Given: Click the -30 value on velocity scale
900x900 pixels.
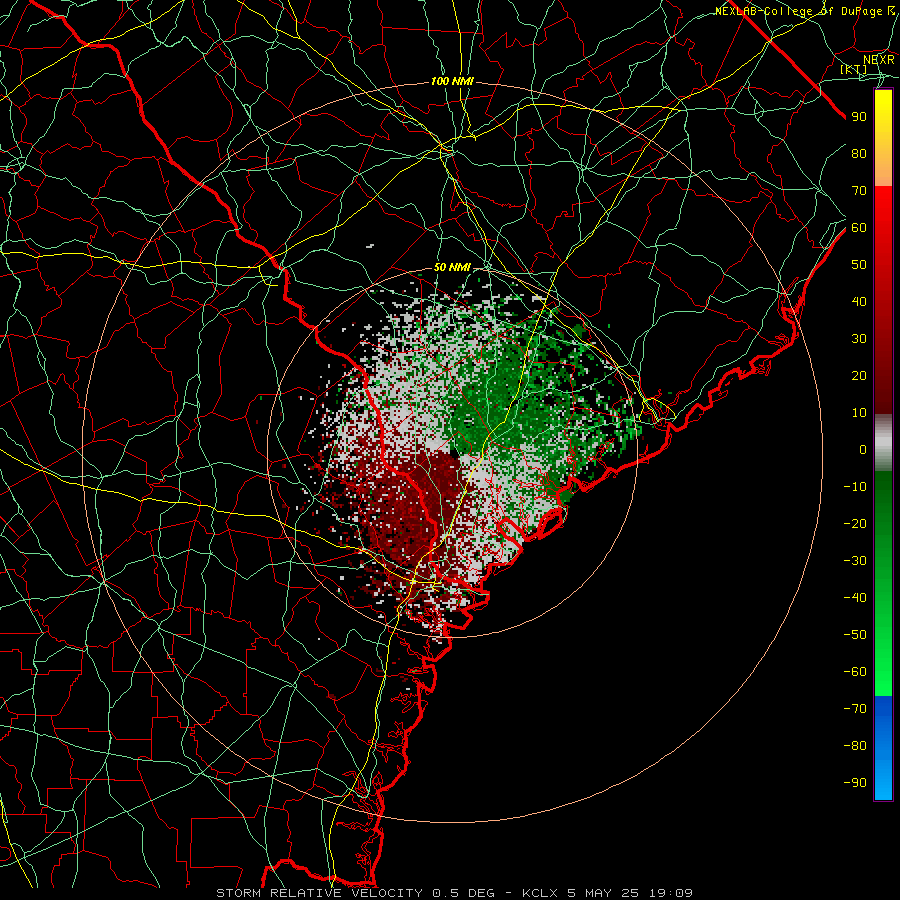Looking at the screenshot, I should (855, 561).
